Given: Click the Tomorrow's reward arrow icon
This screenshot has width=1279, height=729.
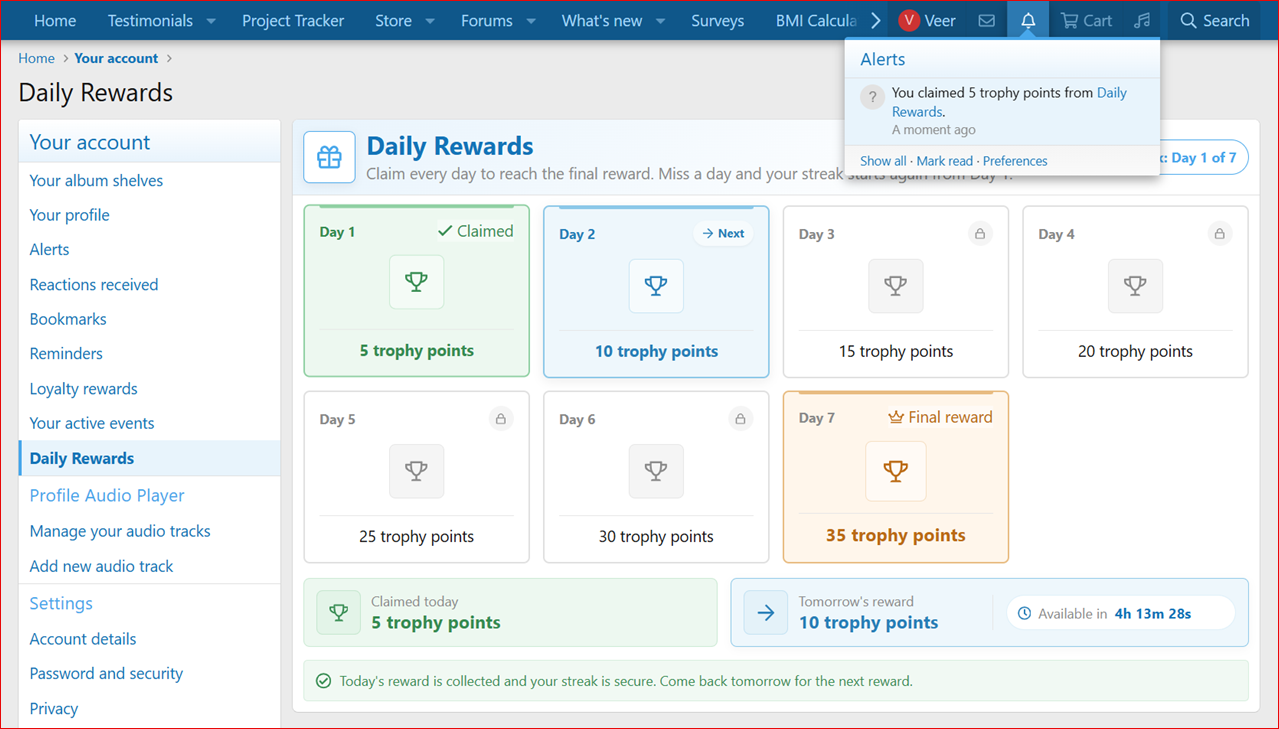Looking at the screenshot, I should pyautogui.click(x=766, y=613).
